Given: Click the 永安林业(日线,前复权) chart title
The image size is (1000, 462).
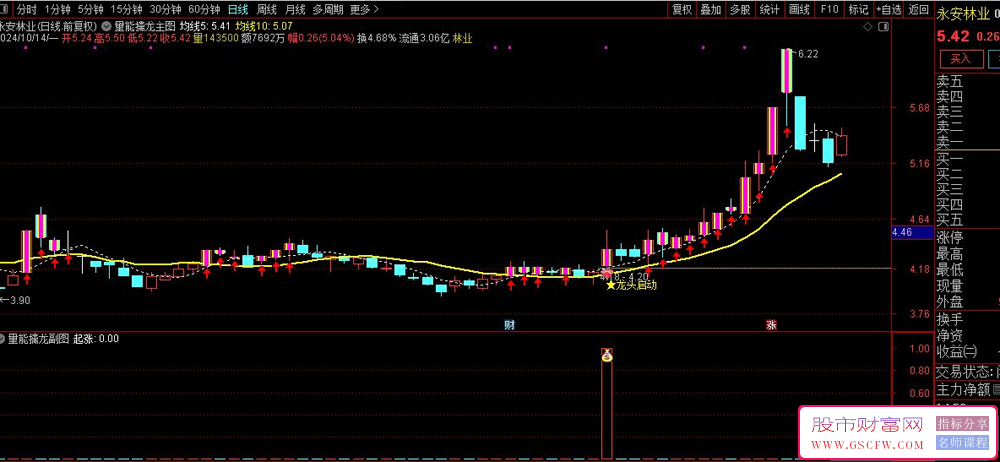Looking at the screenshot, I should [48, 27].
